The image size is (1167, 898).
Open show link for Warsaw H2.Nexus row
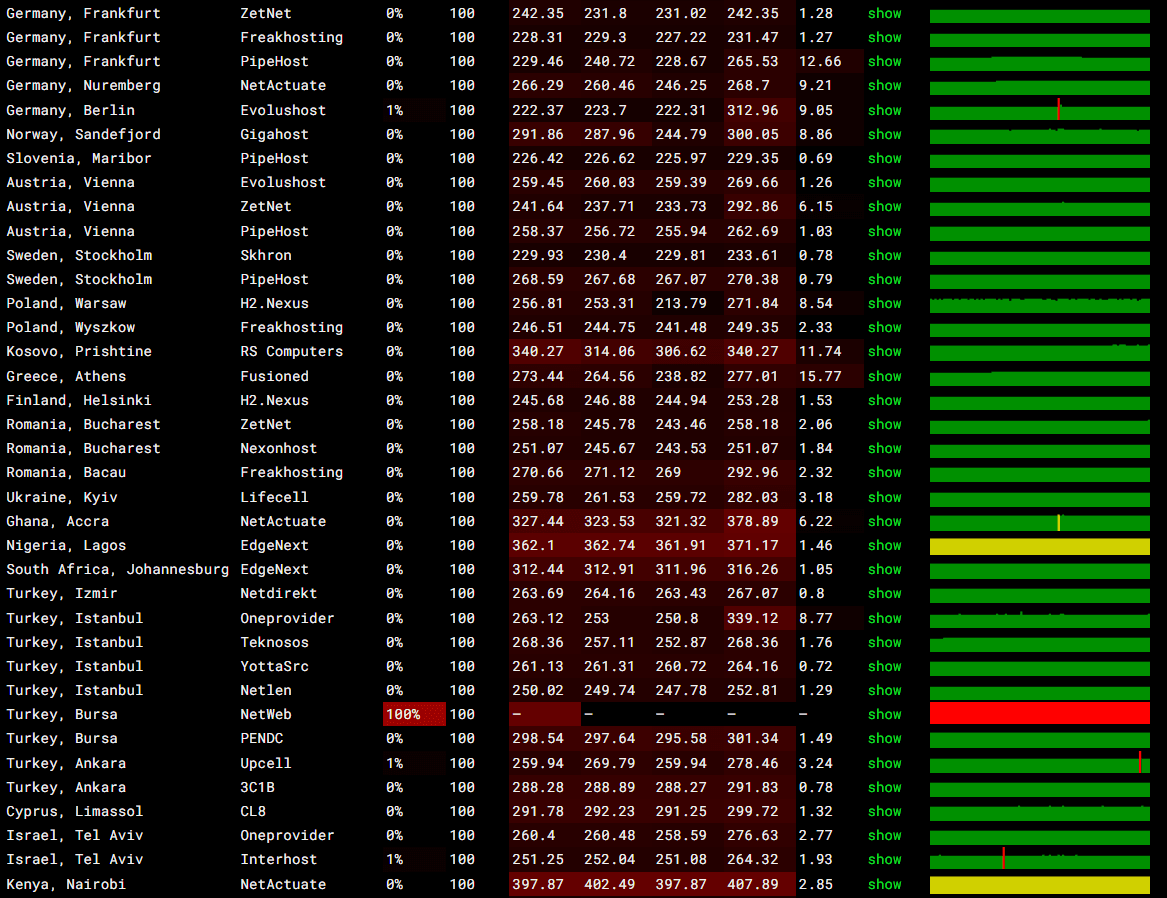[x=884, y=304]
